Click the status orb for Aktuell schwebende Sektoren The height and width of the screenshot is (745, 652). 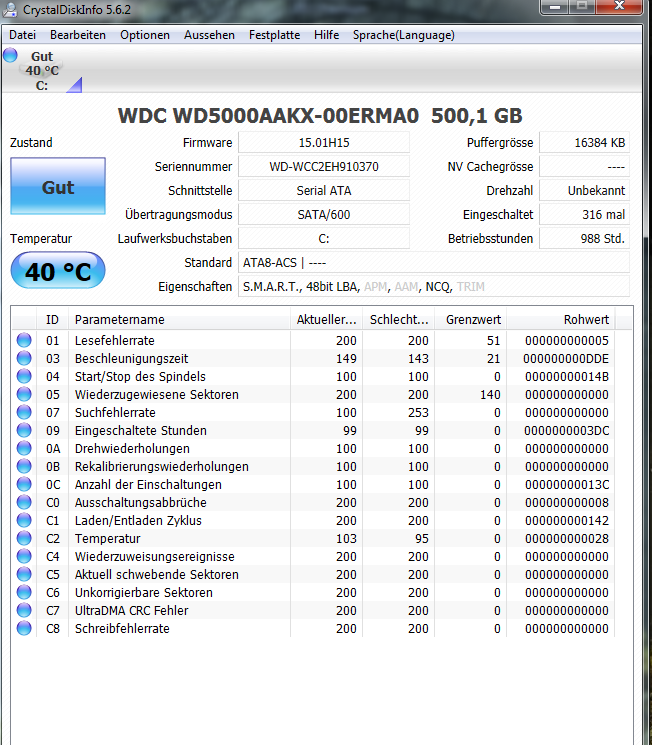click(24, 574)
